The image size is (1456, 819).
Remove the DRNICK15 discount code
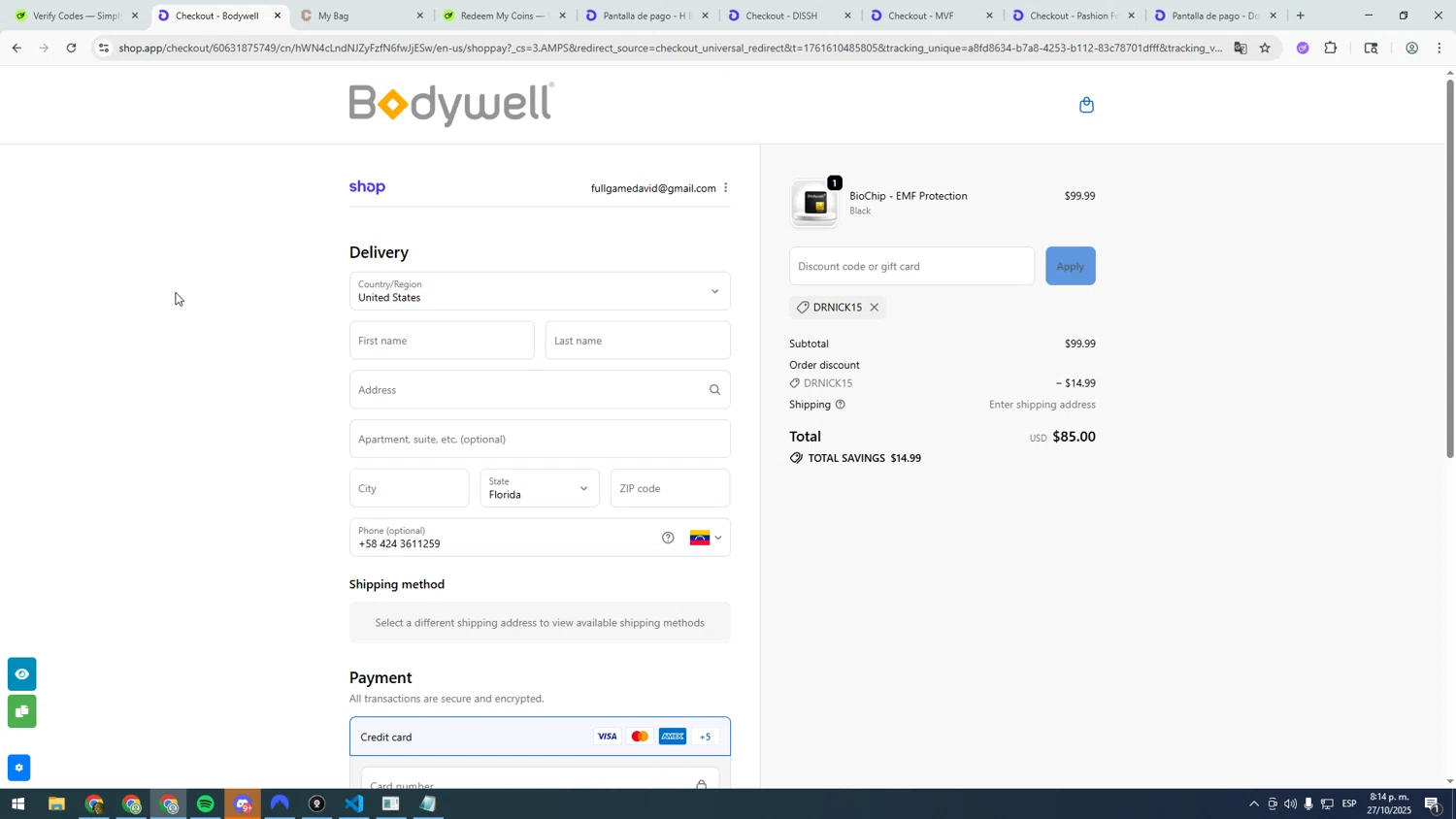(875, 308)
